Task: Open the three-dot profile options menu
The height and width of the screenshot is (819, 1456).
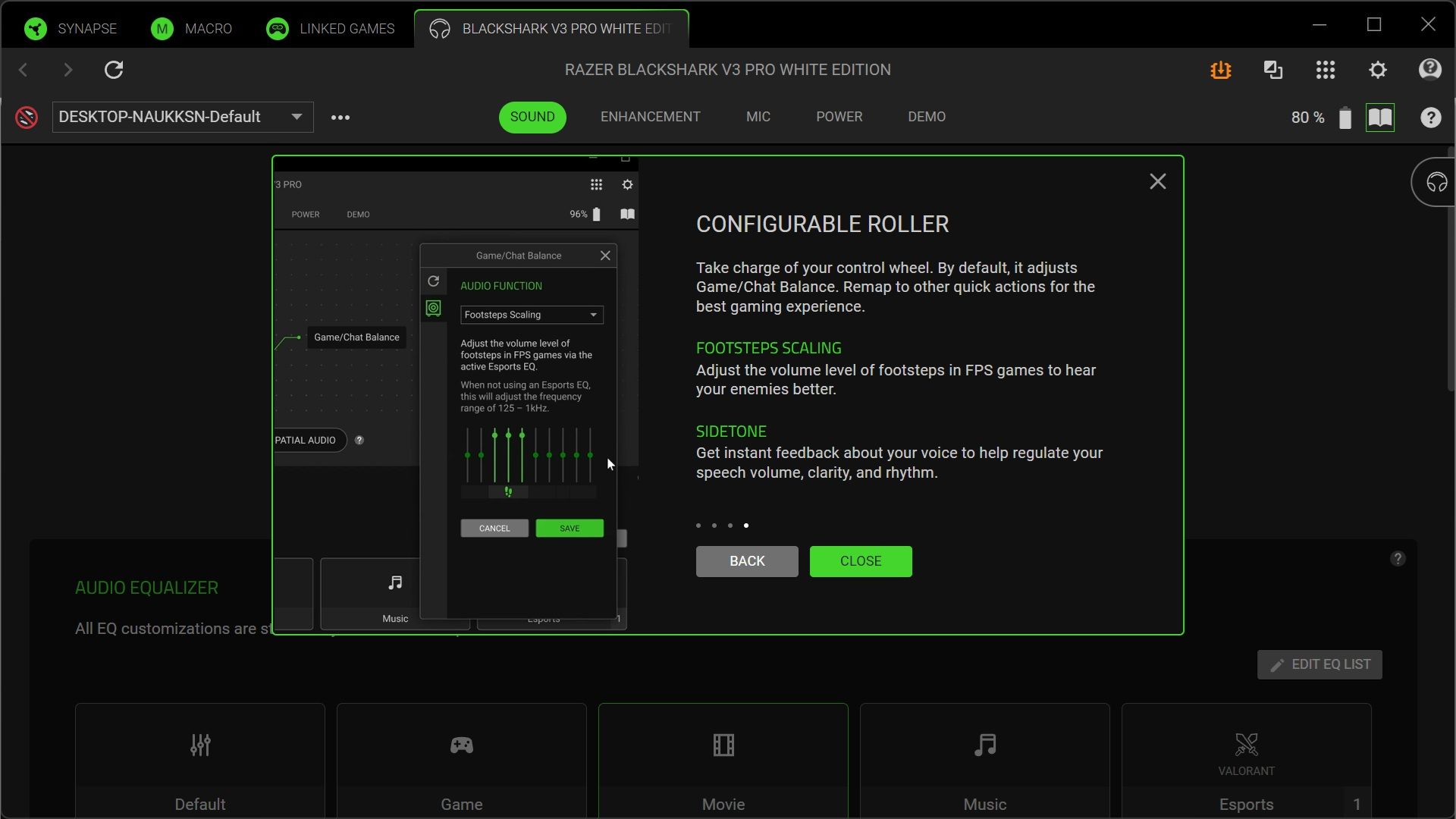Action: point(340,117)
